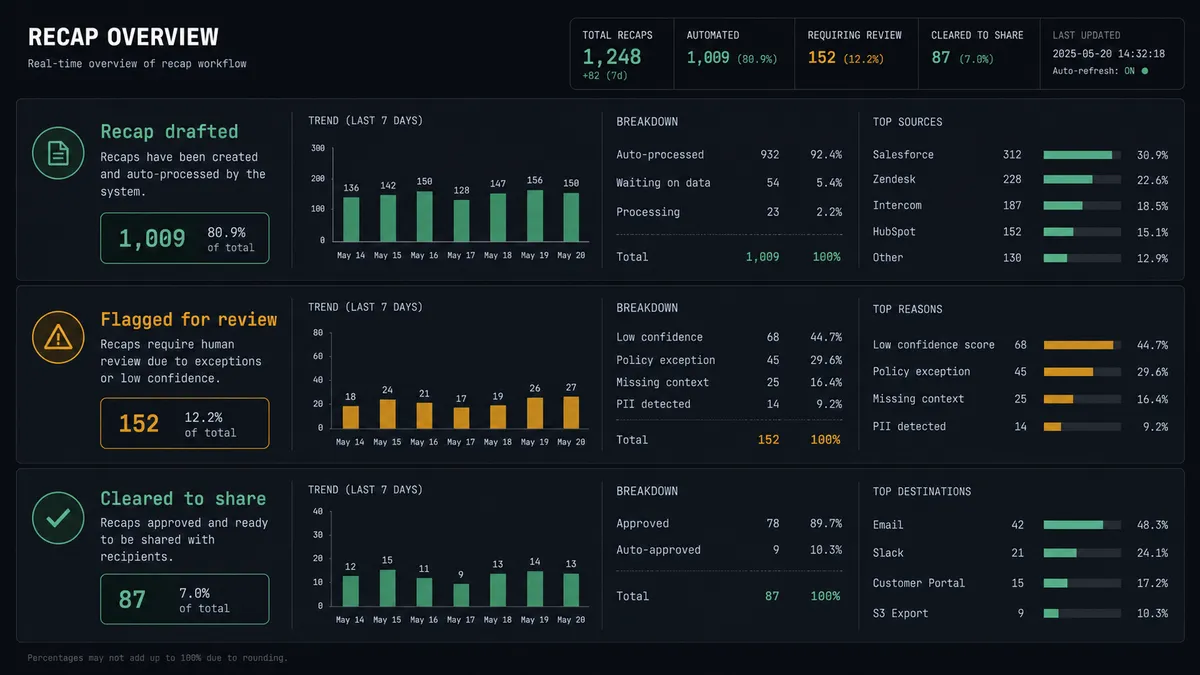Viewport: 1200px width, 675px height.
Task: Click the Zendesk progress bar
Action: click(x=1082, y=180)
